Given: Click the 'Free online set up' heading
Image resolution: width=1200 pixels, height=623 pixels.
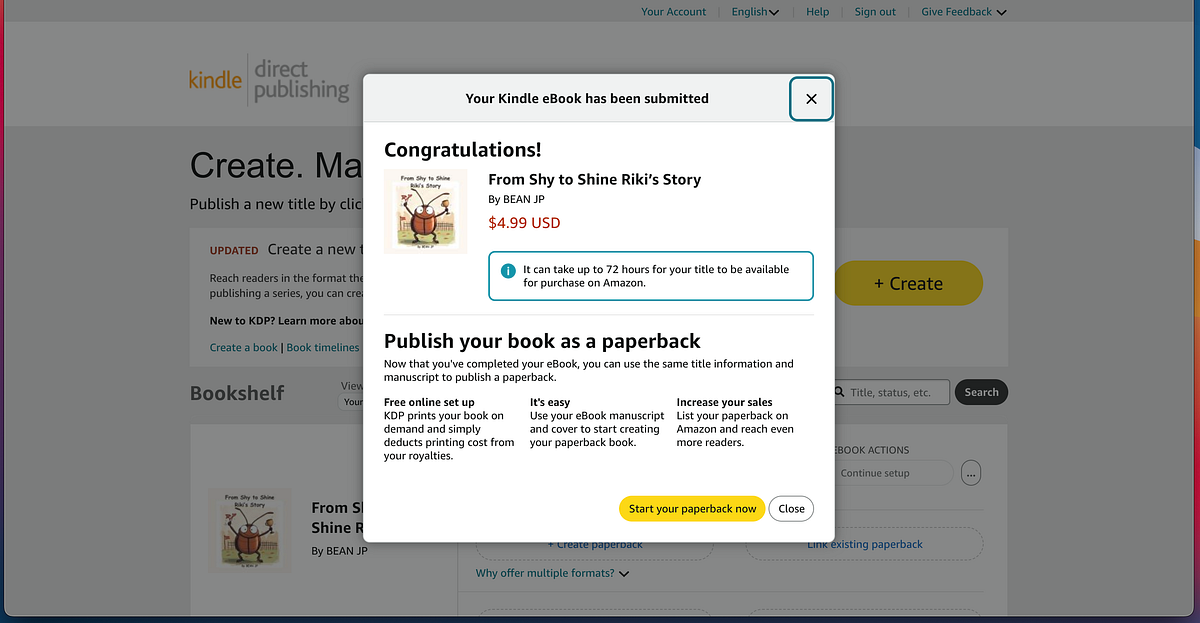Looking at the screenshot, I should pyautogui.click(x=429, y=402).
